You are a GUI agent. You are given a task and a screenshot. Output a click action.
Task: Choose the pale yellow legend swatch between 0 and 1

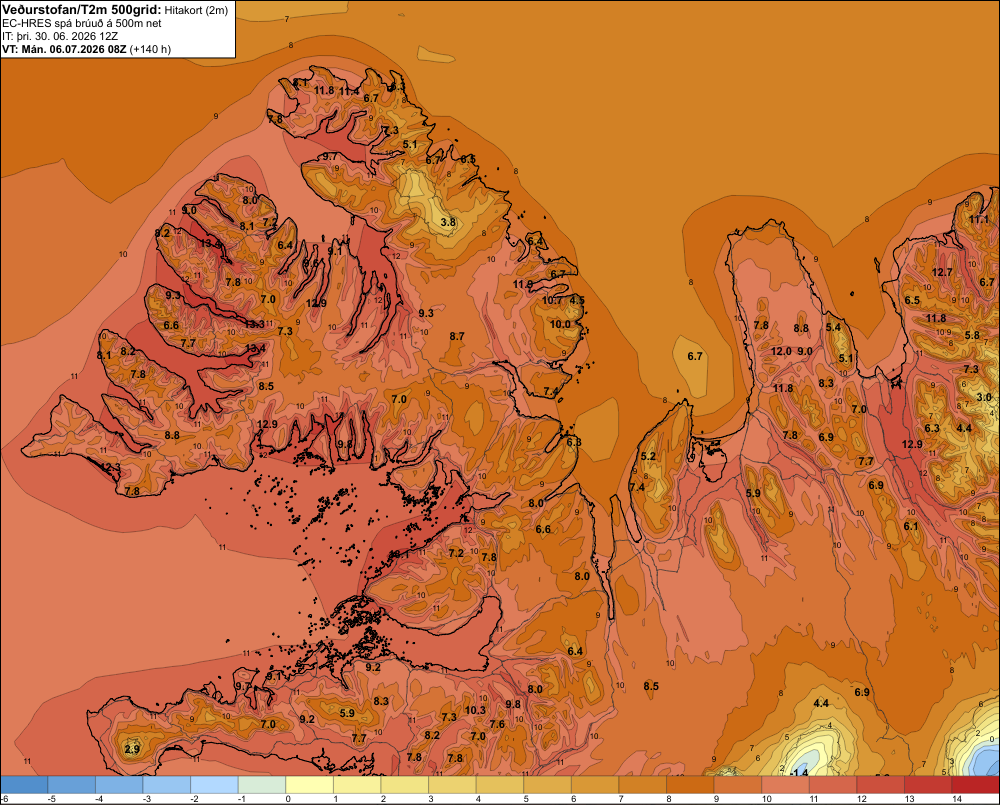point(310,785)
